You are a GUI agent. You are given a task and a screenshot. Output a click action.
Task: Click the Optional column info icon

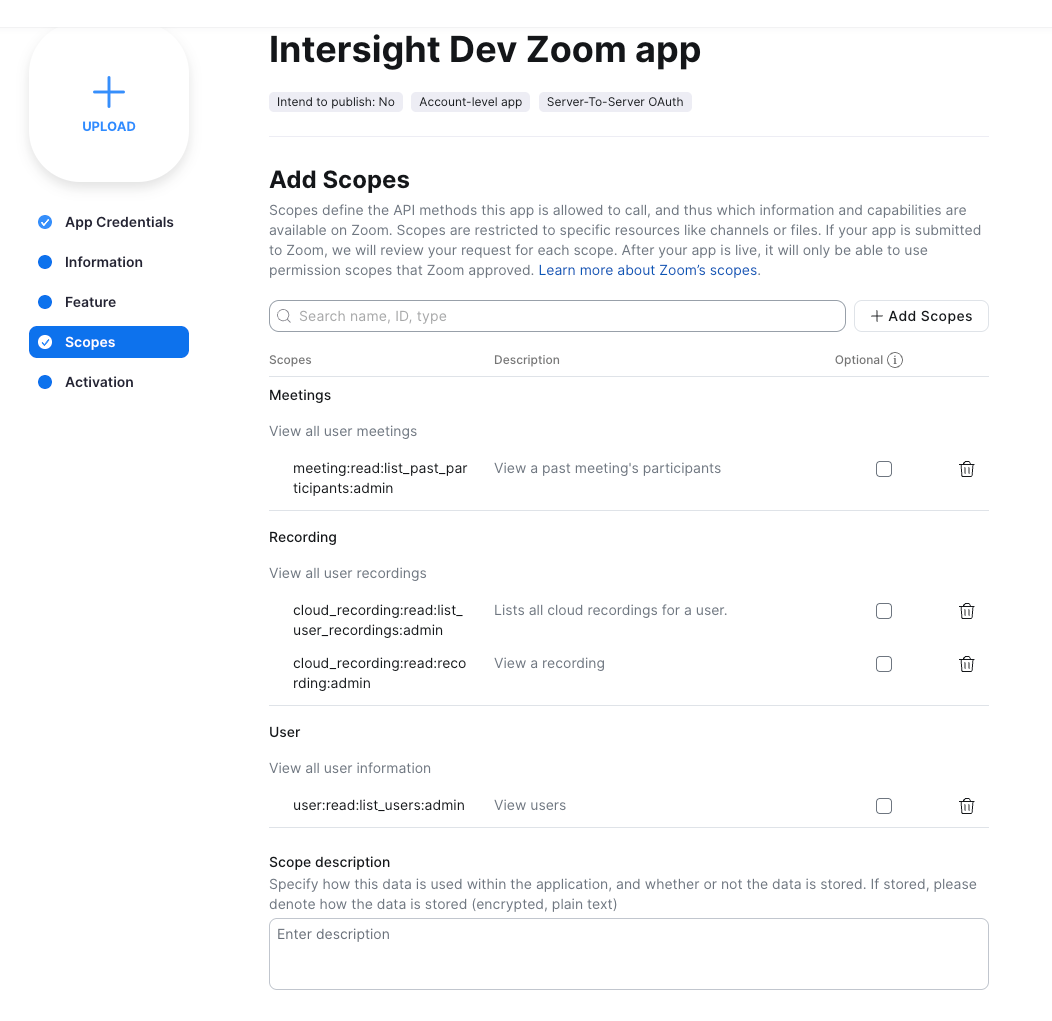(895, 360)
